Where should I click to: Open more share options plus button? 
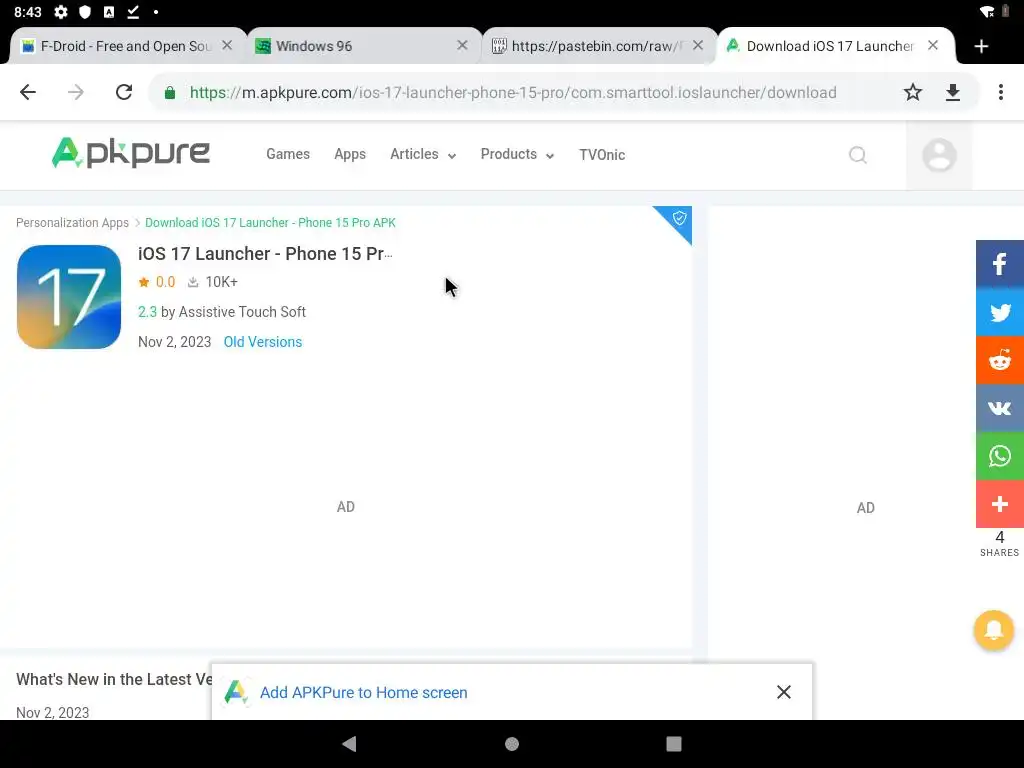pyautogui.click(x=1000, y=504)
